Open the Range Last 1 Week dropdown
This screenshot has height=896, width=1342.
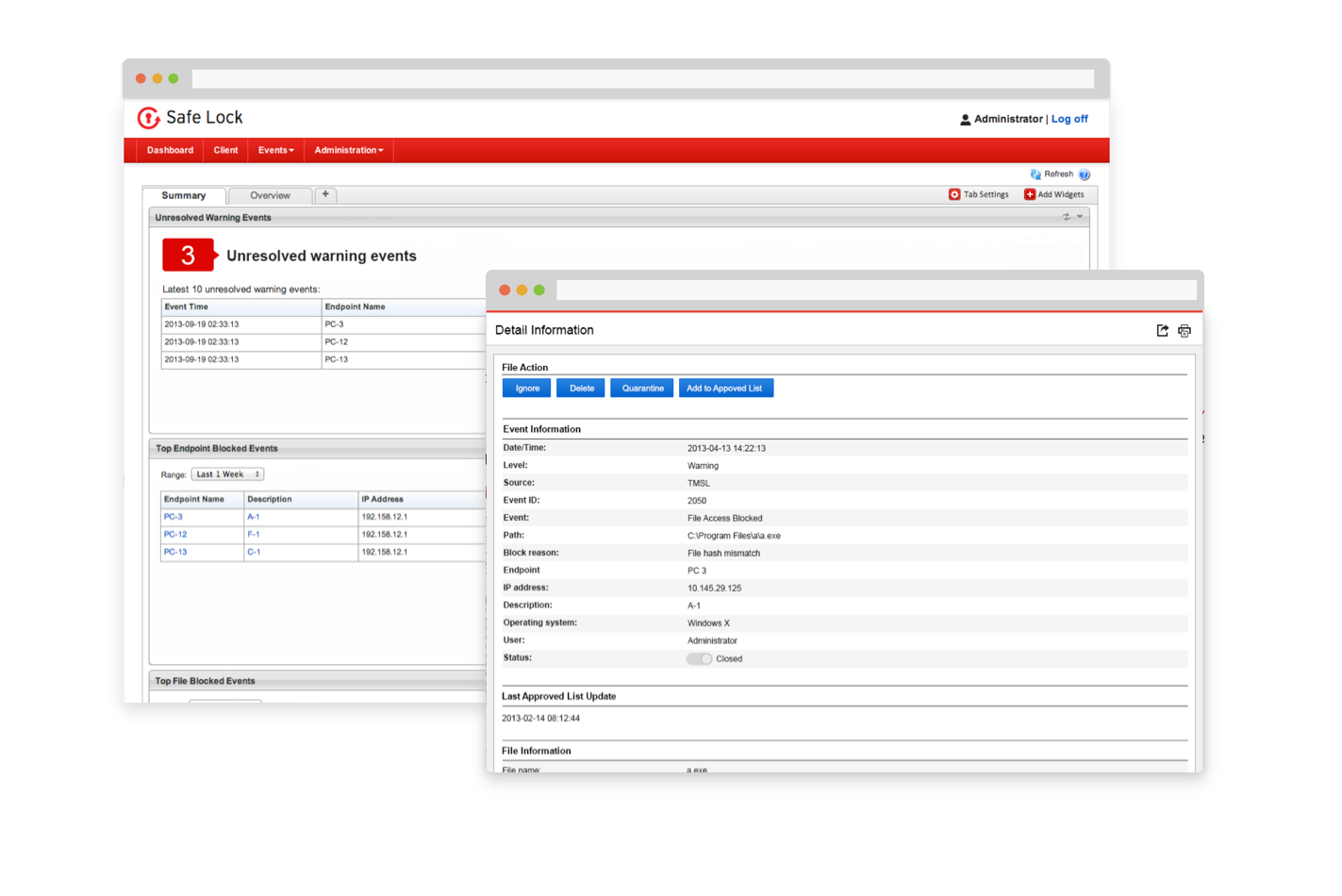point(227,474)
